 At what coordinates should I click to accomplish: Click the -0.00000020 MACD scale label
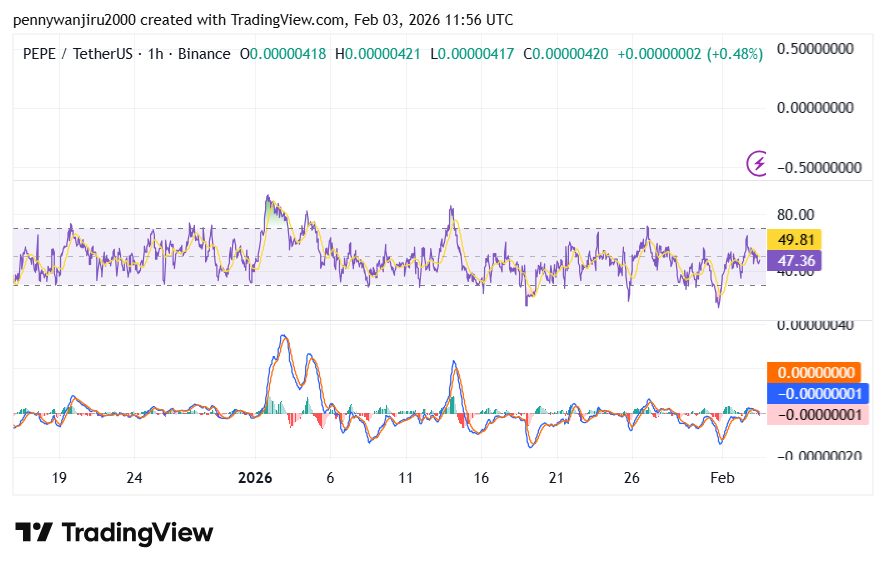[819, 456]
